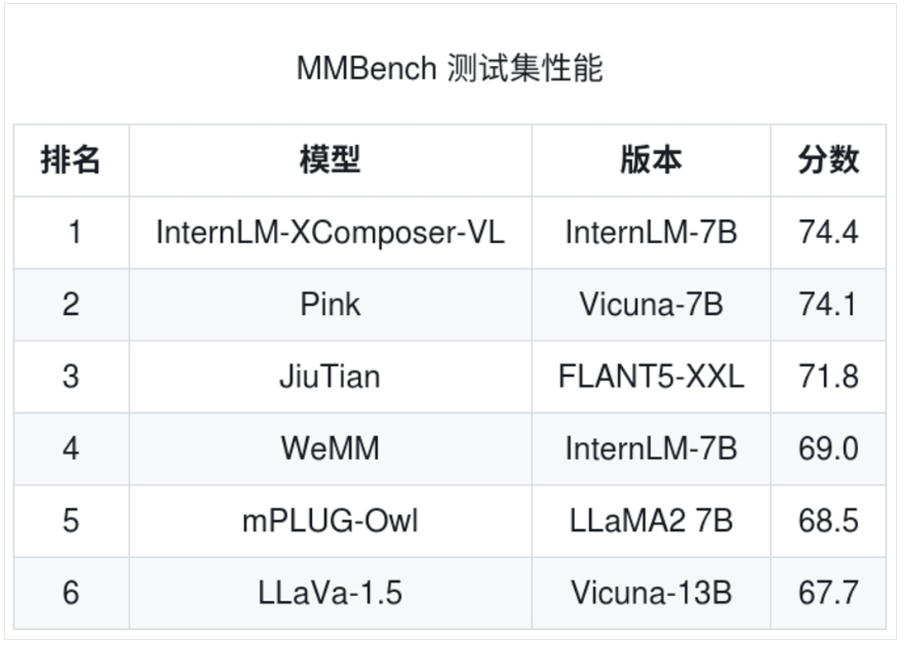Click the score 69.0 cell
Image resolution: width=915 pixels, height=646 pixels.
pos(828,448)
